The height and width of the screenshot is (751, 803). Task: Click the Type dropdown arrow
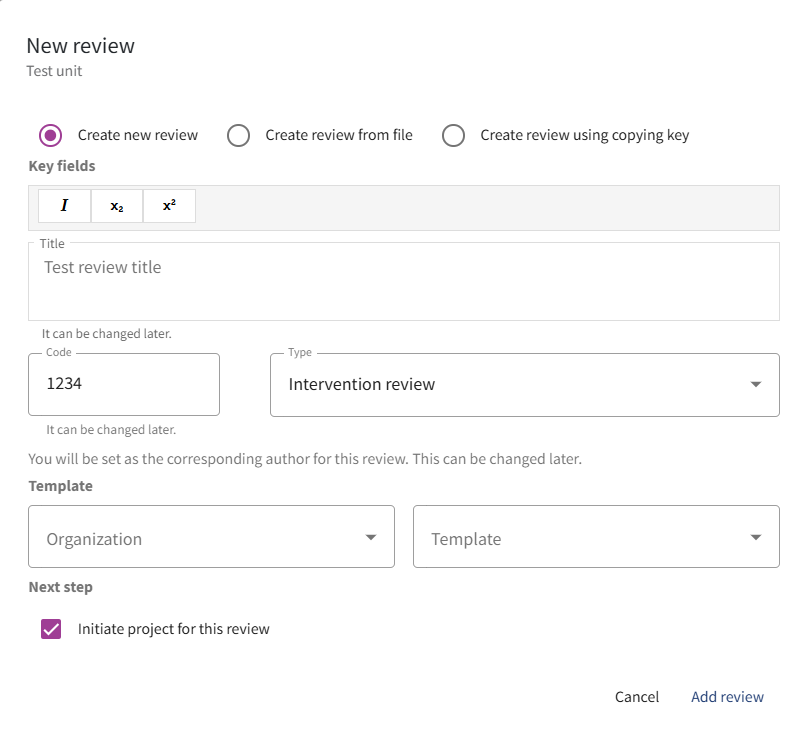point(756,384)
